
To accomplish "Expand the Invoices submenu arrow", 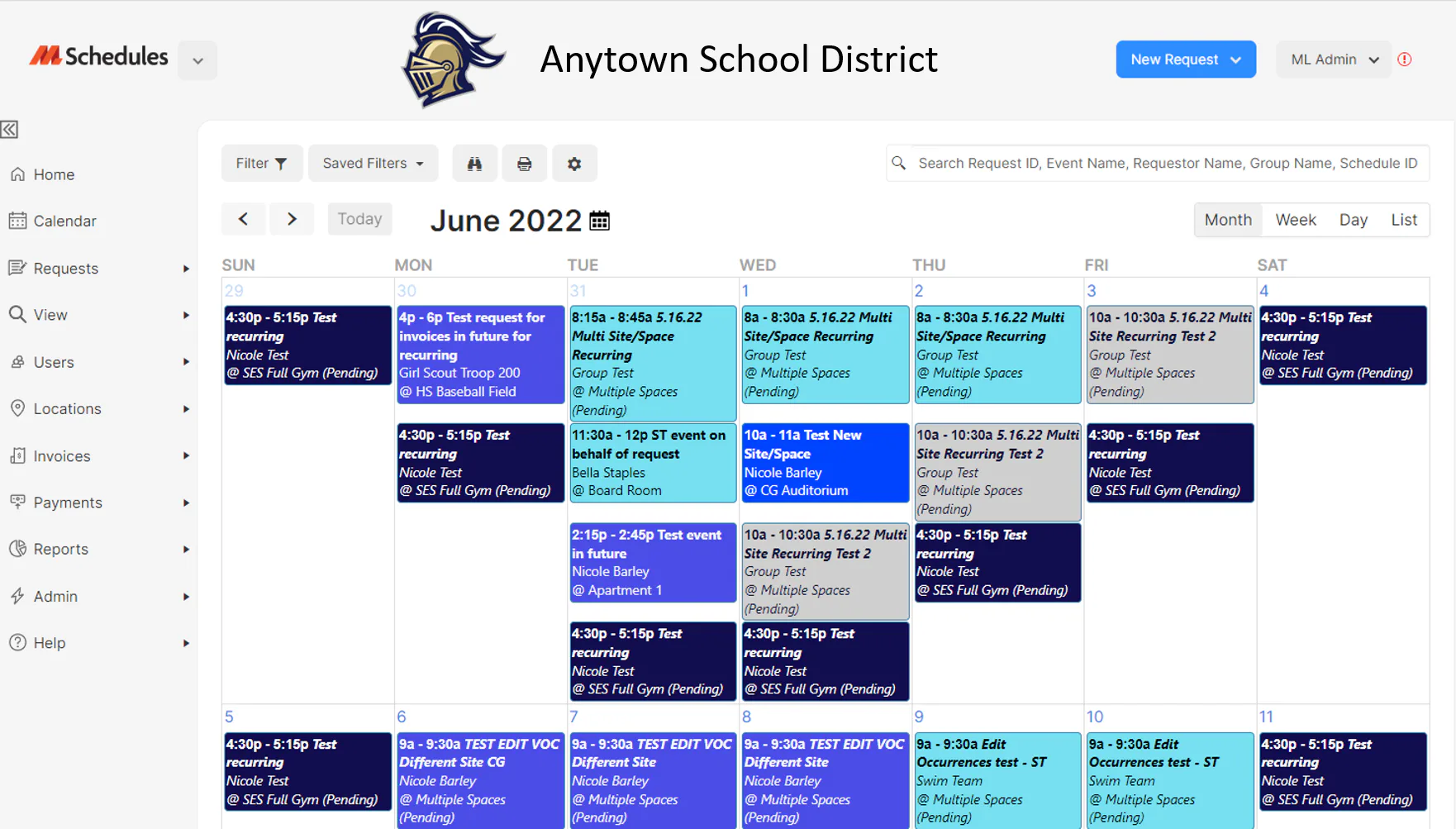I will tap(186, 455).
